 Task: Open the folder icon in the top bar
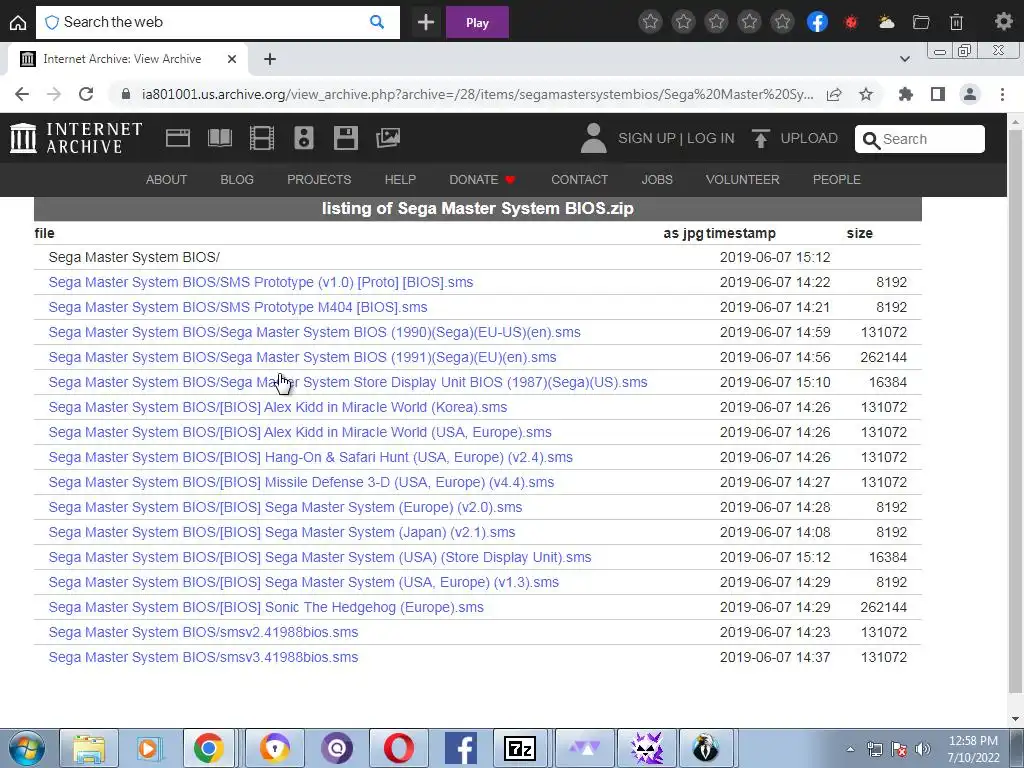pos(921,22)
